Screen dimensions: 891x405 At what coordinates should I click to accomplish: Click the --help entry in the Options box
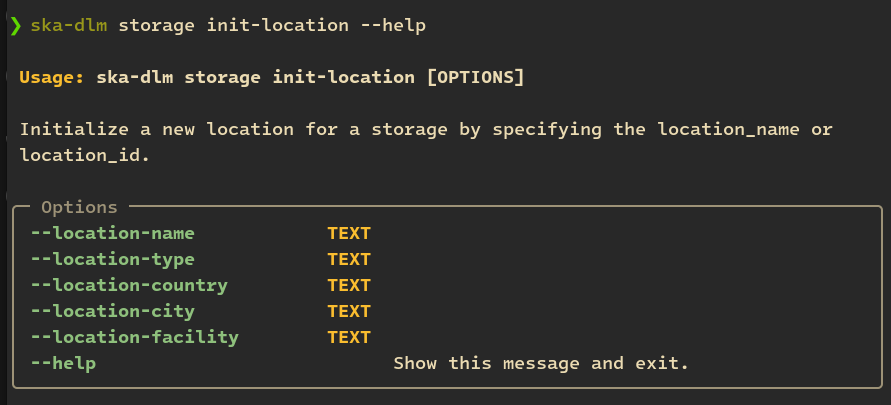pyautogui.click(x=63, y=364)
